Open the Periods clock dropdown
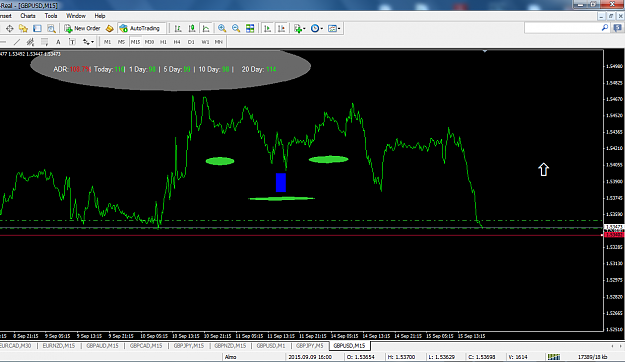 [316, 28]
